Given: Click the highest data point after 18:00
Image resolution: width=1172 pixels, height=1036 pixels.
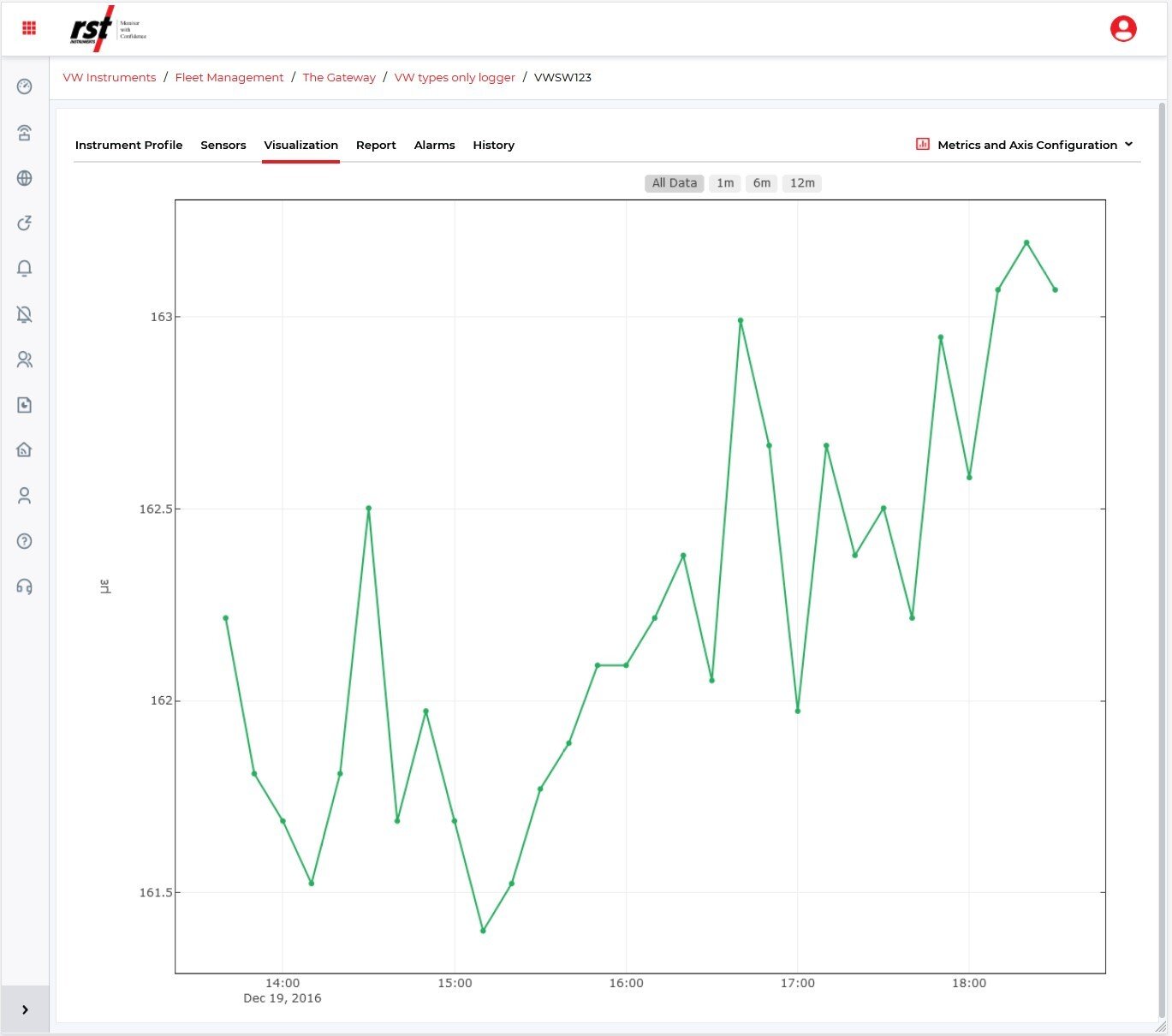Looking at the screenshot, I should tap(1026, 243).
